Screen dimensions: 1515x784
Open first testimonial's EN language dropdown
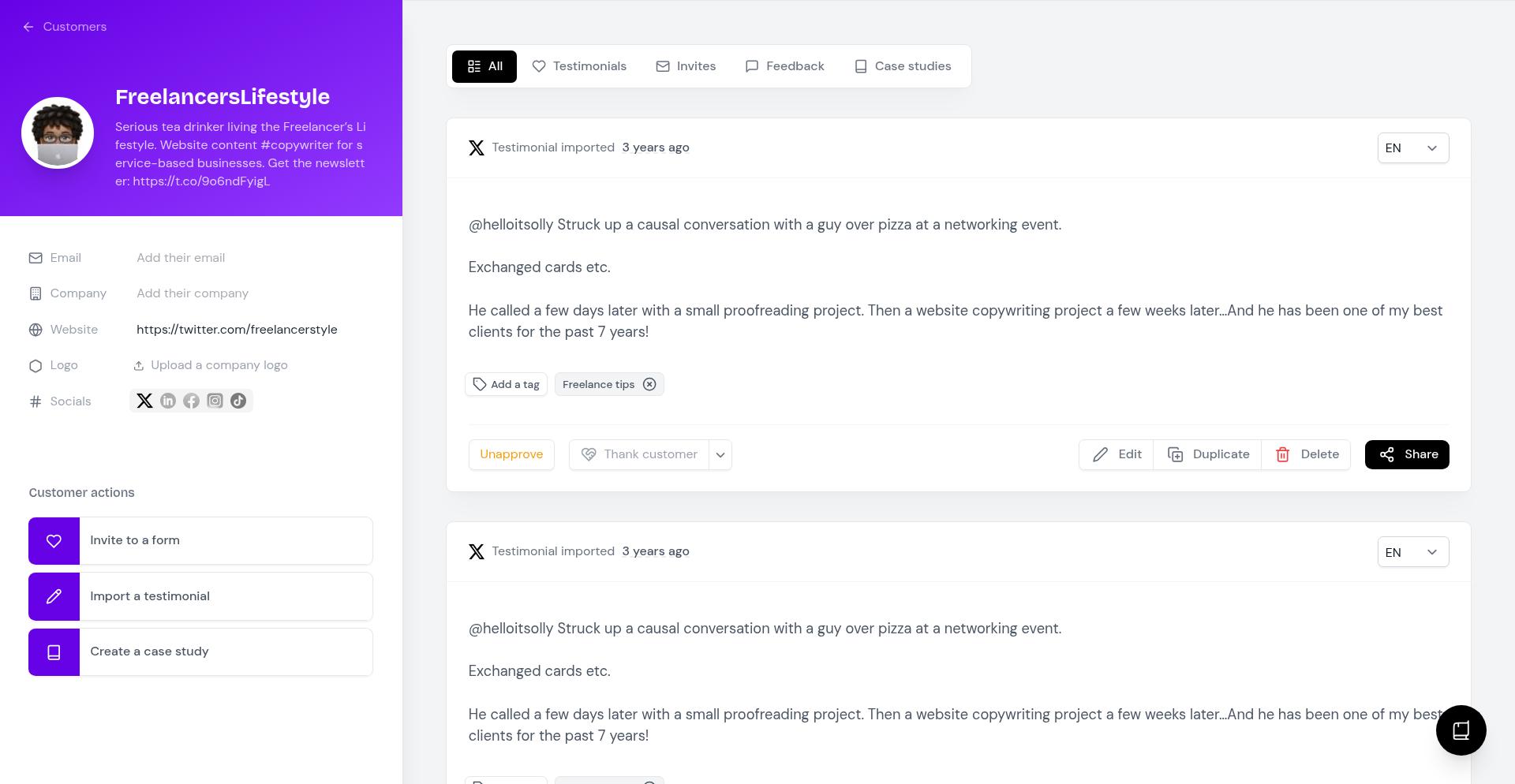pyautogui.click(x=1412, y=148)
